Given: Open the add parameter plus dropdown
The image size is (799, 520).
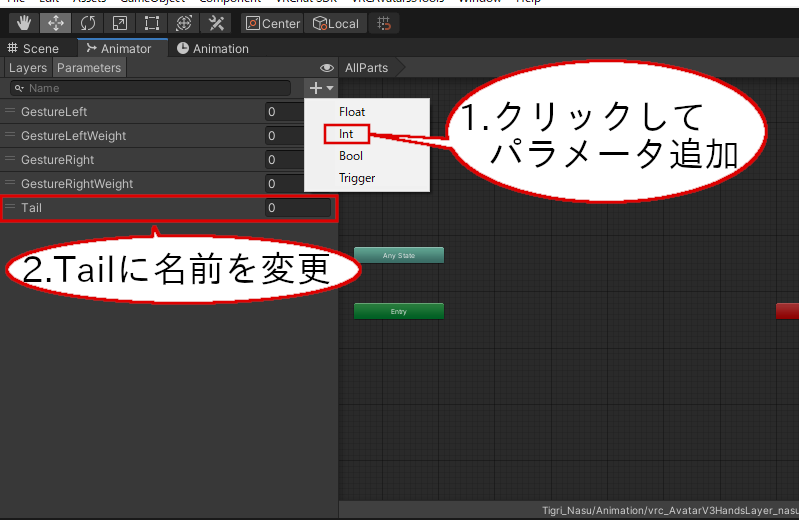Looking at the screenshot, I should 321,88.
